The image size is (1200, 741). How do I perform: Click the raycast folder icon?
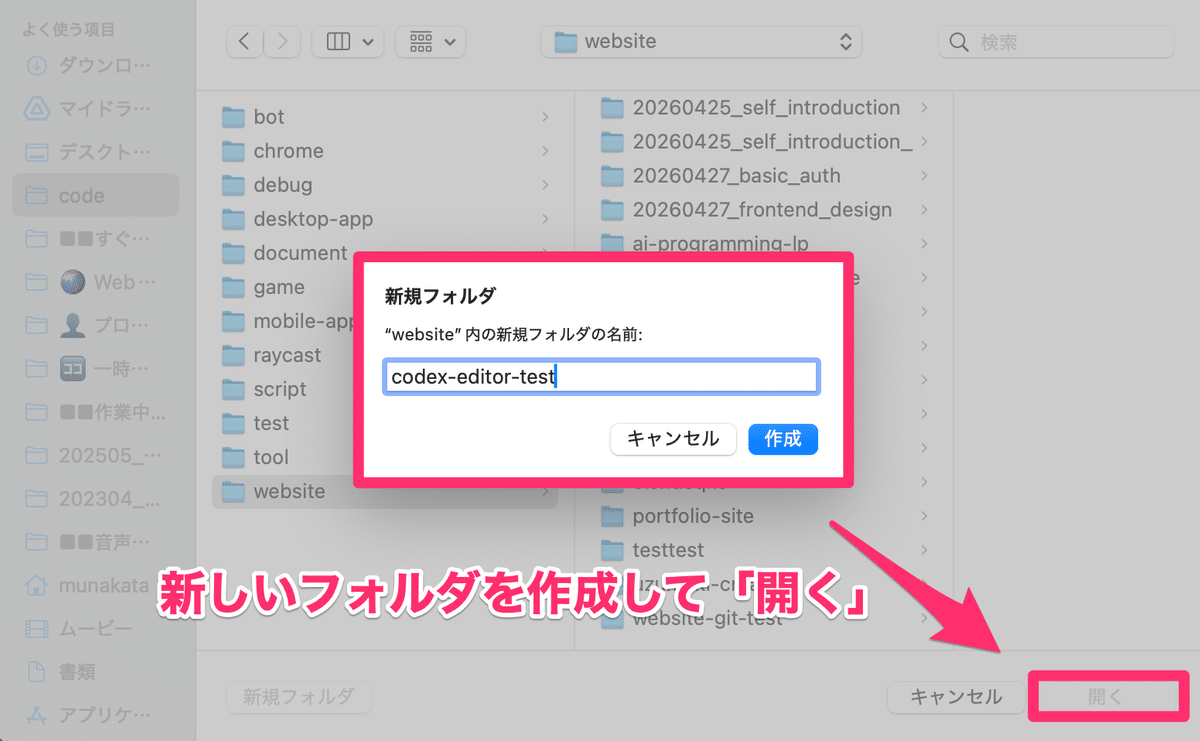pos(233,355)
